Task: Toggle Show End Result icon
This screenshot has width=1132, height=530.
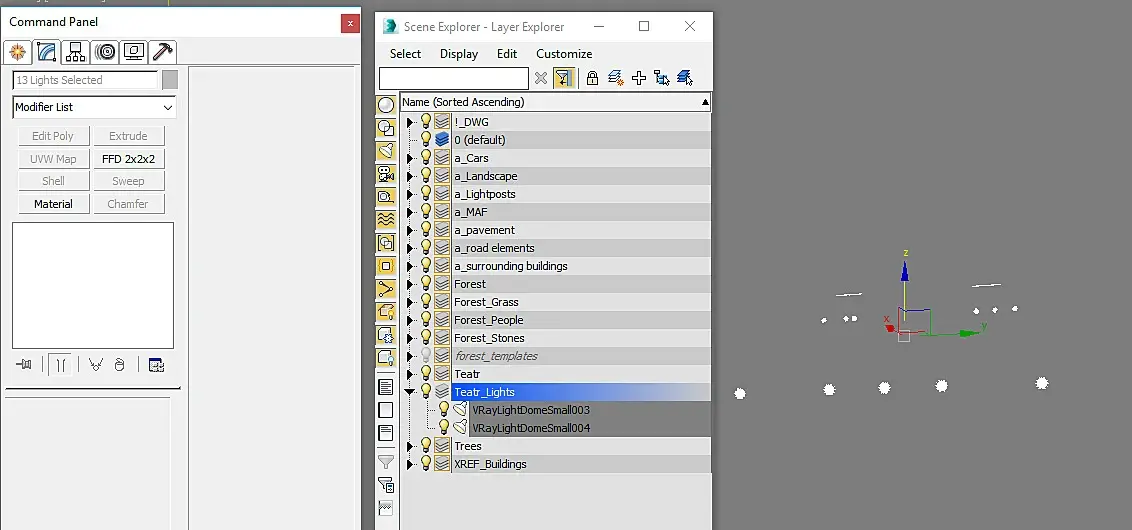Action: click(x=61, y=365)
